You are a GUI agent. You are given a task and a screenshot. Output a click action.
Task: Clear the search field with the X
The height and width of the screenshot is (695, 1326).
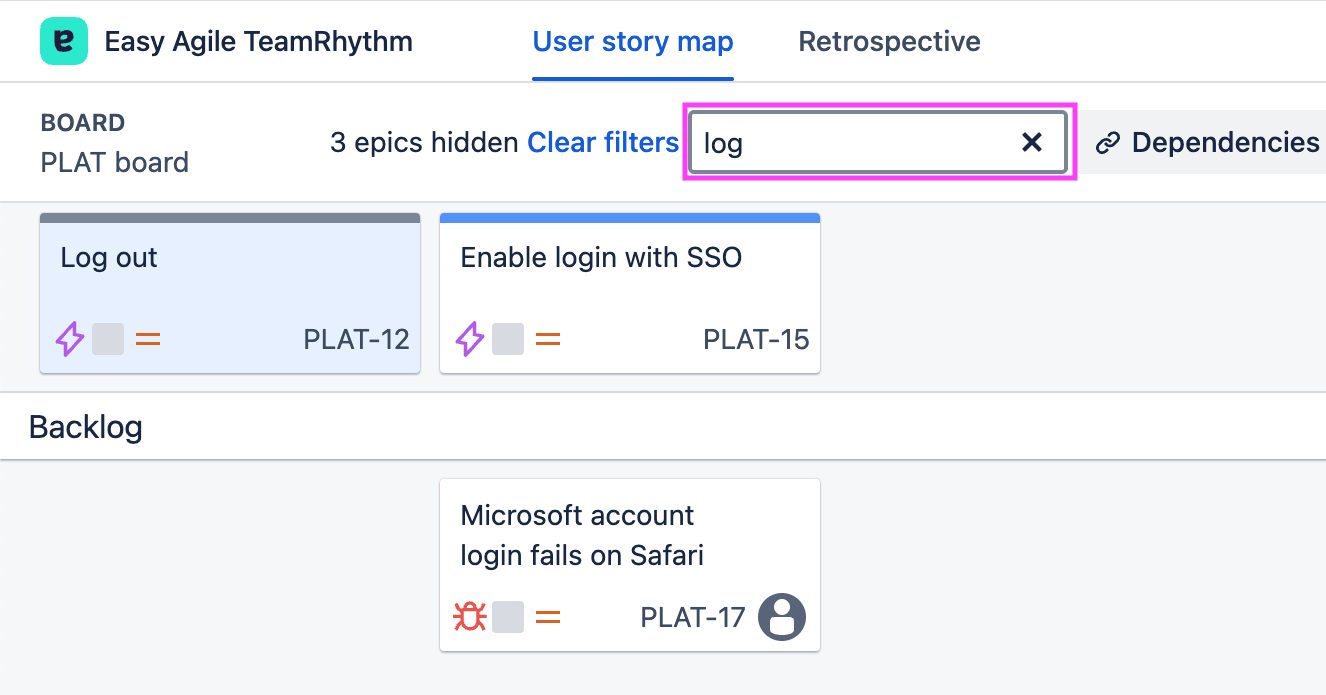pyautogui.click(x=1032, y=143)
